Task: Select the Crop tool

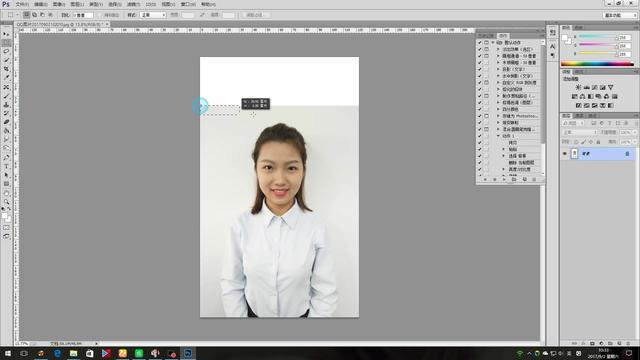Action: click(x=6, y=69)
